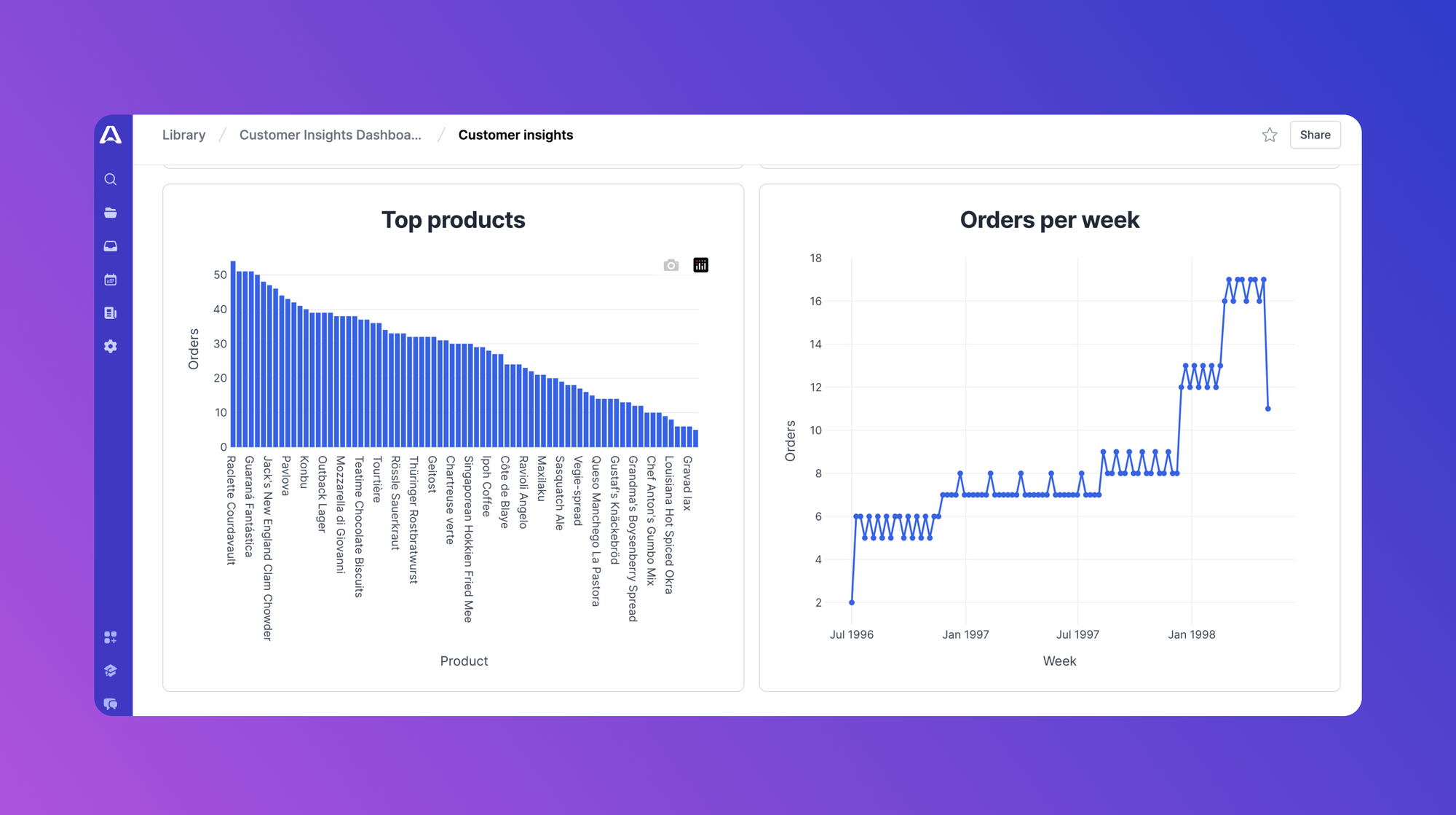
Task: Click the Week x-axis title
Action: [x=1059, y=661]
